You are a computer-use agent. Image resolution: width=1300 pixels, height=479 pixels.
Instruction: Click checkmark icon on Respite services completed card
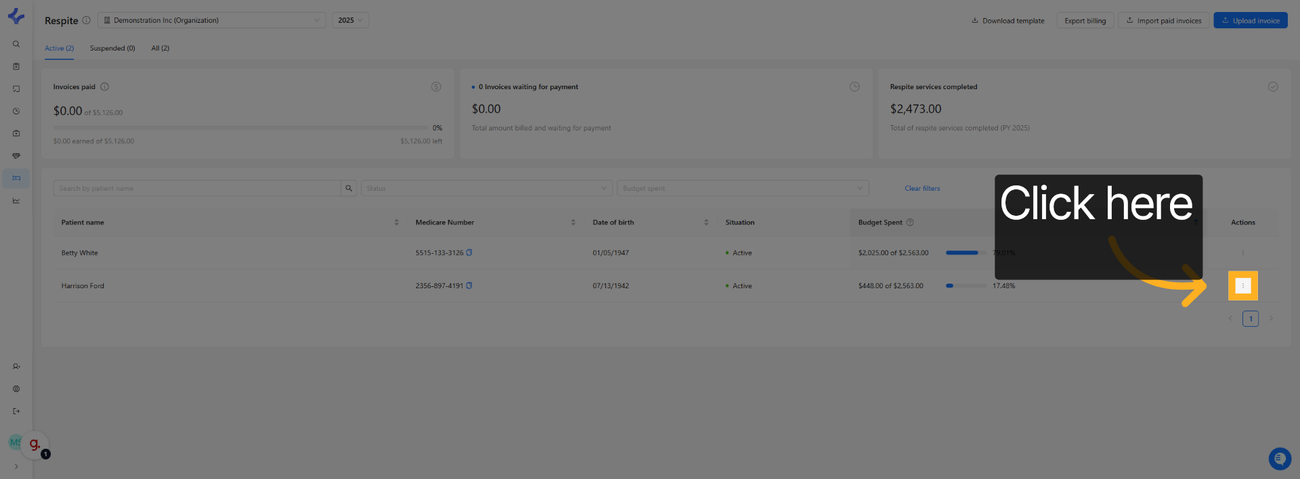pyautogui.click(x=1273, y=87)
